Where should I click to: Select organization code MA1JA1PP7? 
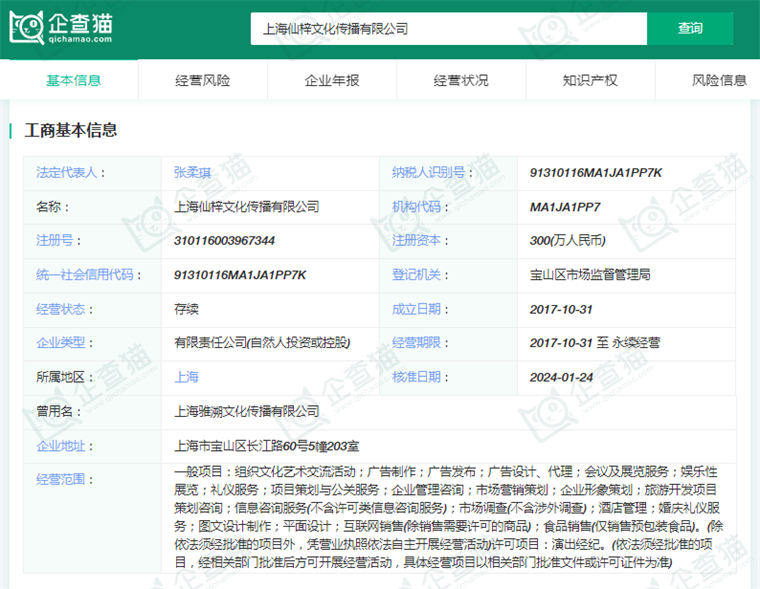pos(565,207)
